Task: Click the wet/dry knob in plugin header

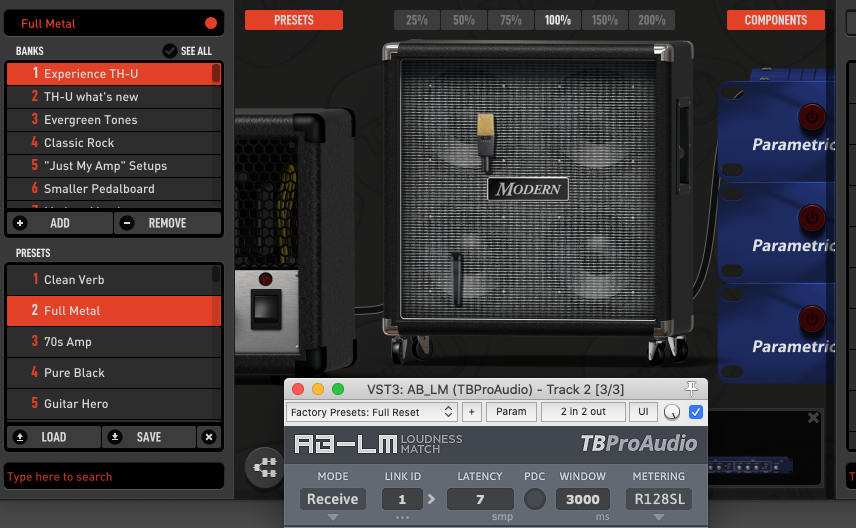Action: pos(672,412)
